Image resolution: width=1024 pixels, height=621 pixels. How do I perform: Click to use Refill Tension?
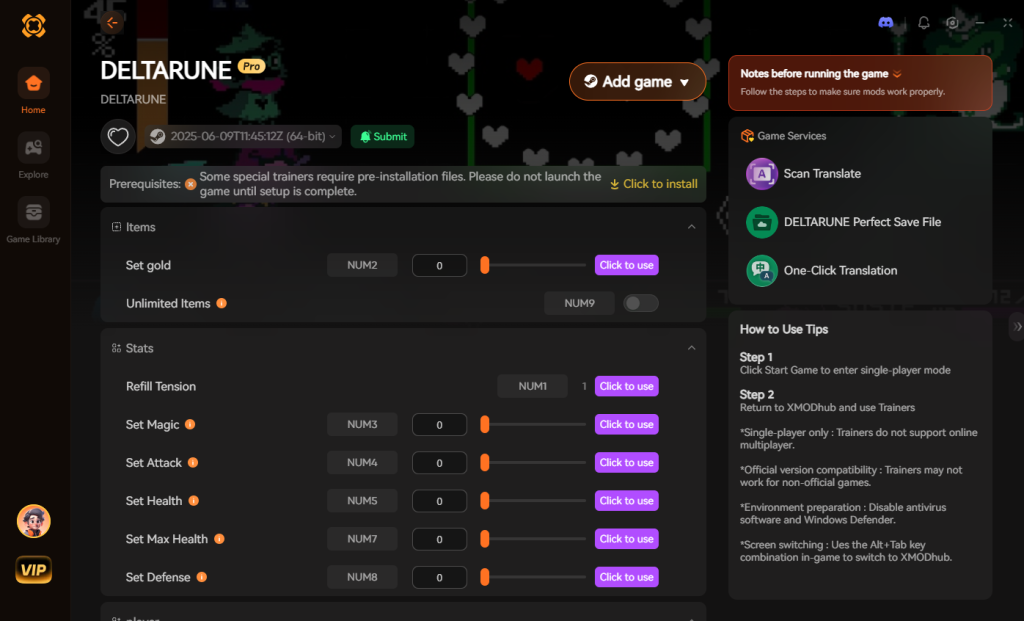click(626, 386)
